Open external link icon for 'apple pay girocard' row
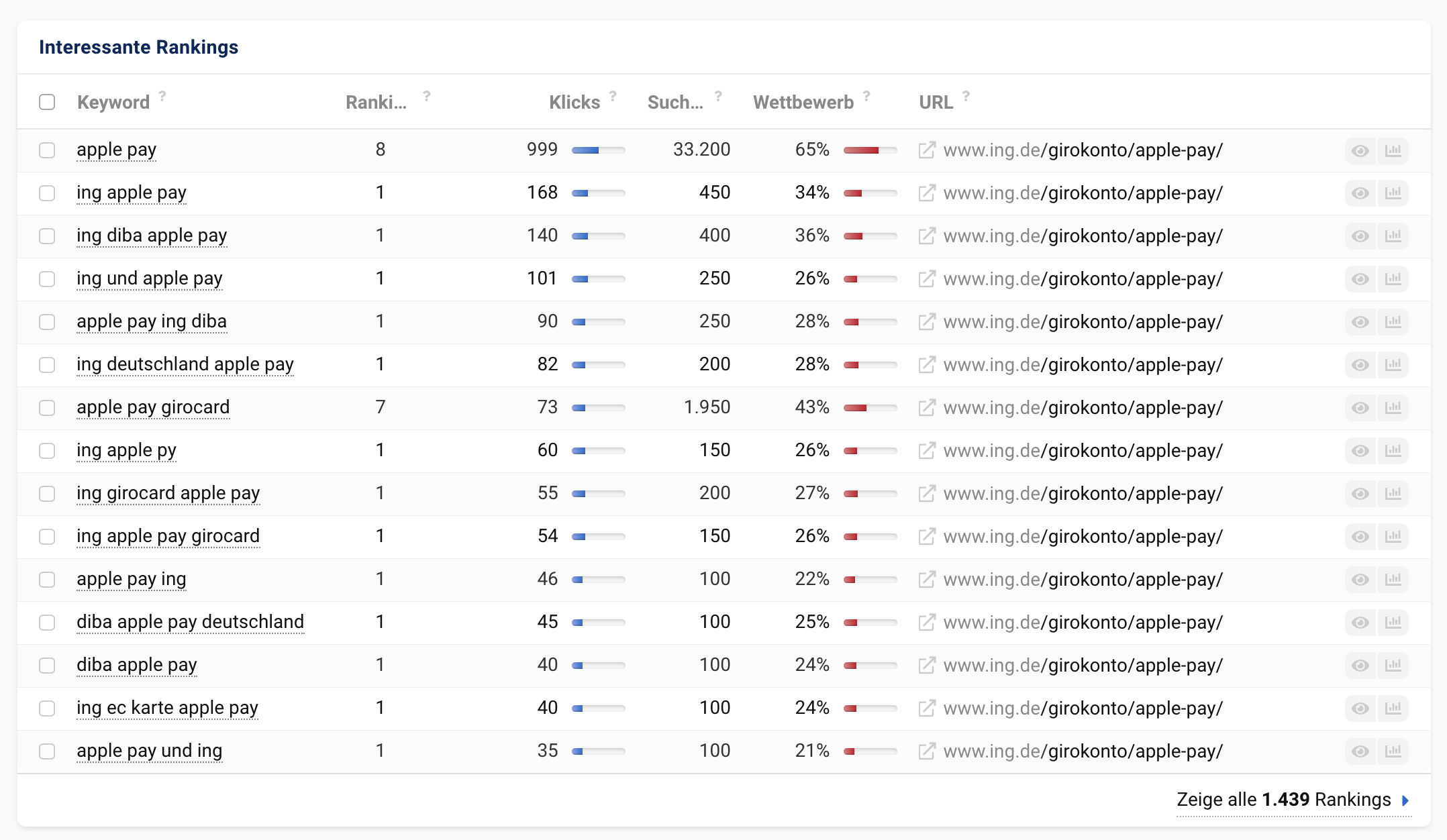1447x840 pixels. 927,408
